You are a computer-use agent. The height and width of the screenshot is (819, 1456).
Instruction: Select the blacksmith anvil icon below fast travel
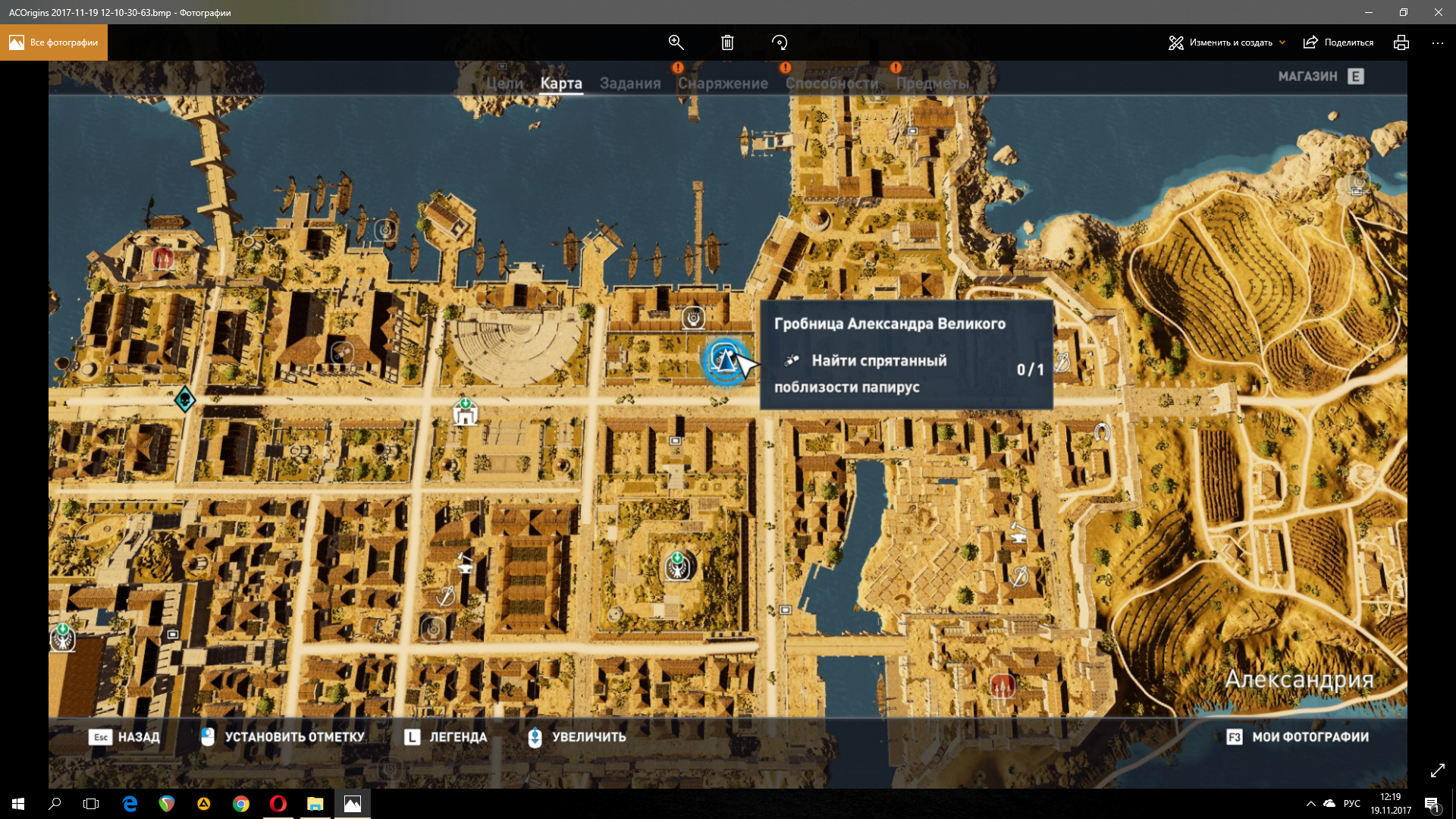click(x=465, y=562)
